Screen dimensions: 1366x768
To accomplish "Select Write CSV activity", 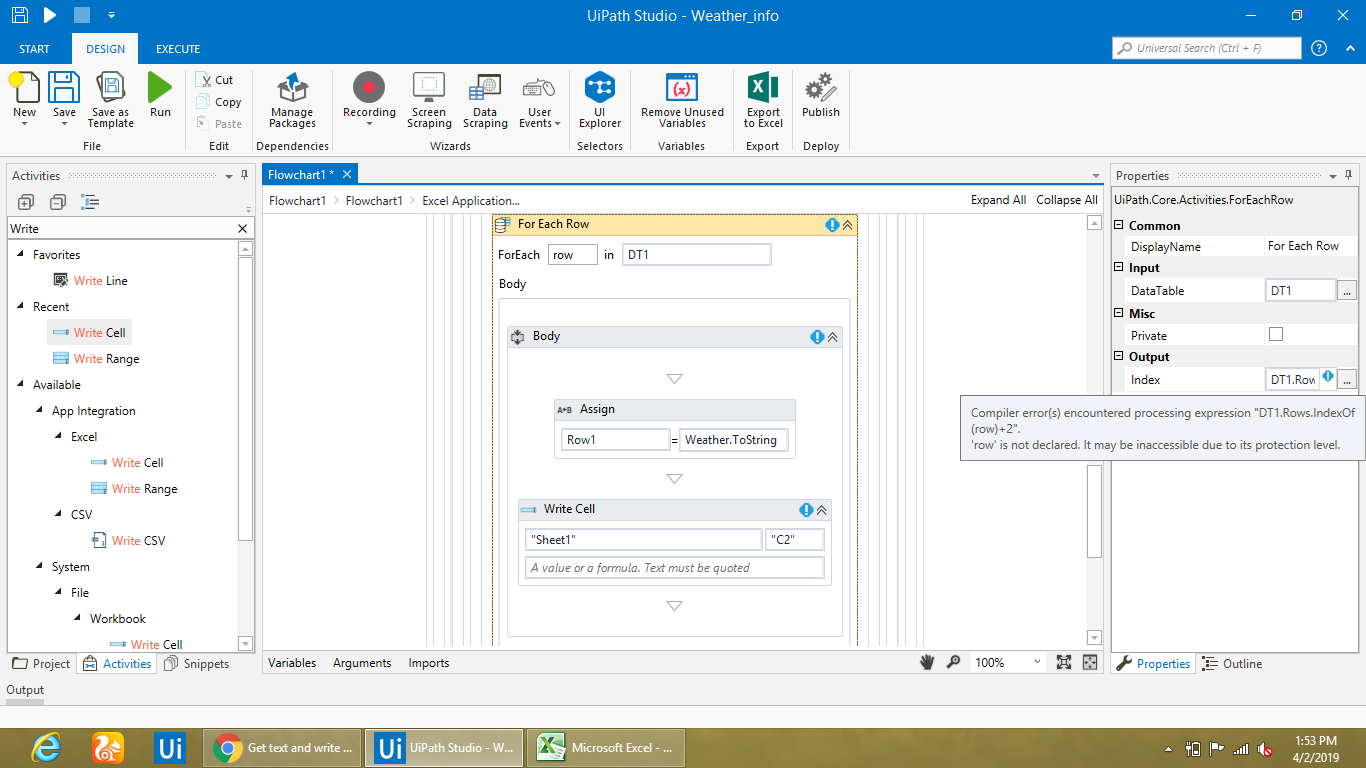I will pos(128,541).
